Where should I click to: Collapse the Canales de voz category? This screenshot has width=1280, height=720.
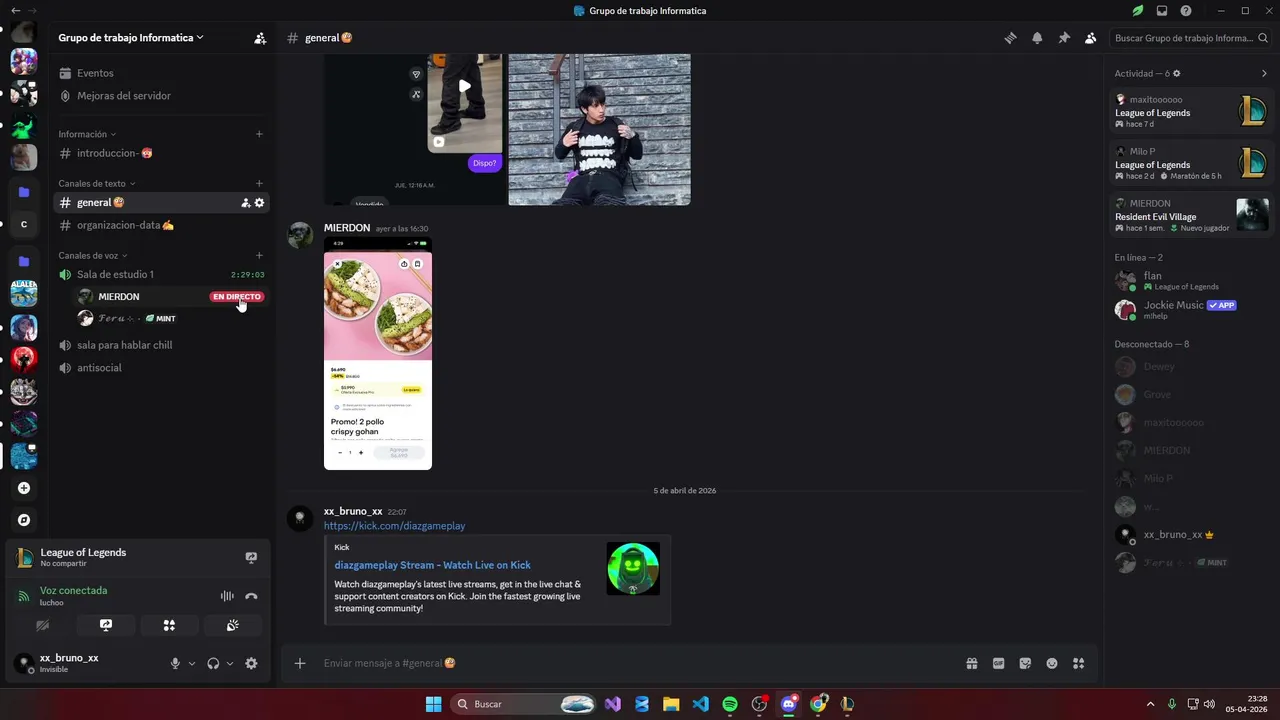93,255
